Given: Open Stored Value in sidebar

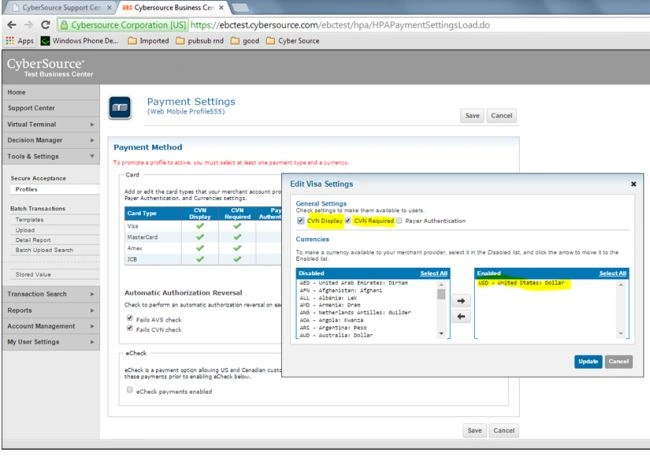Looking at the screenshot, I should tap(33, 275).
